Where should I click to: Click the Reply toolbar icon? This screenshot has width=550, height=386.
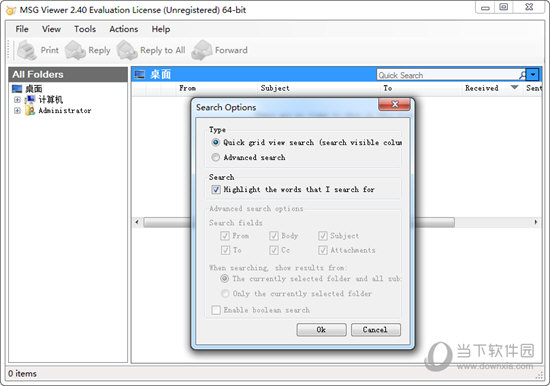(x=75, y=50)
